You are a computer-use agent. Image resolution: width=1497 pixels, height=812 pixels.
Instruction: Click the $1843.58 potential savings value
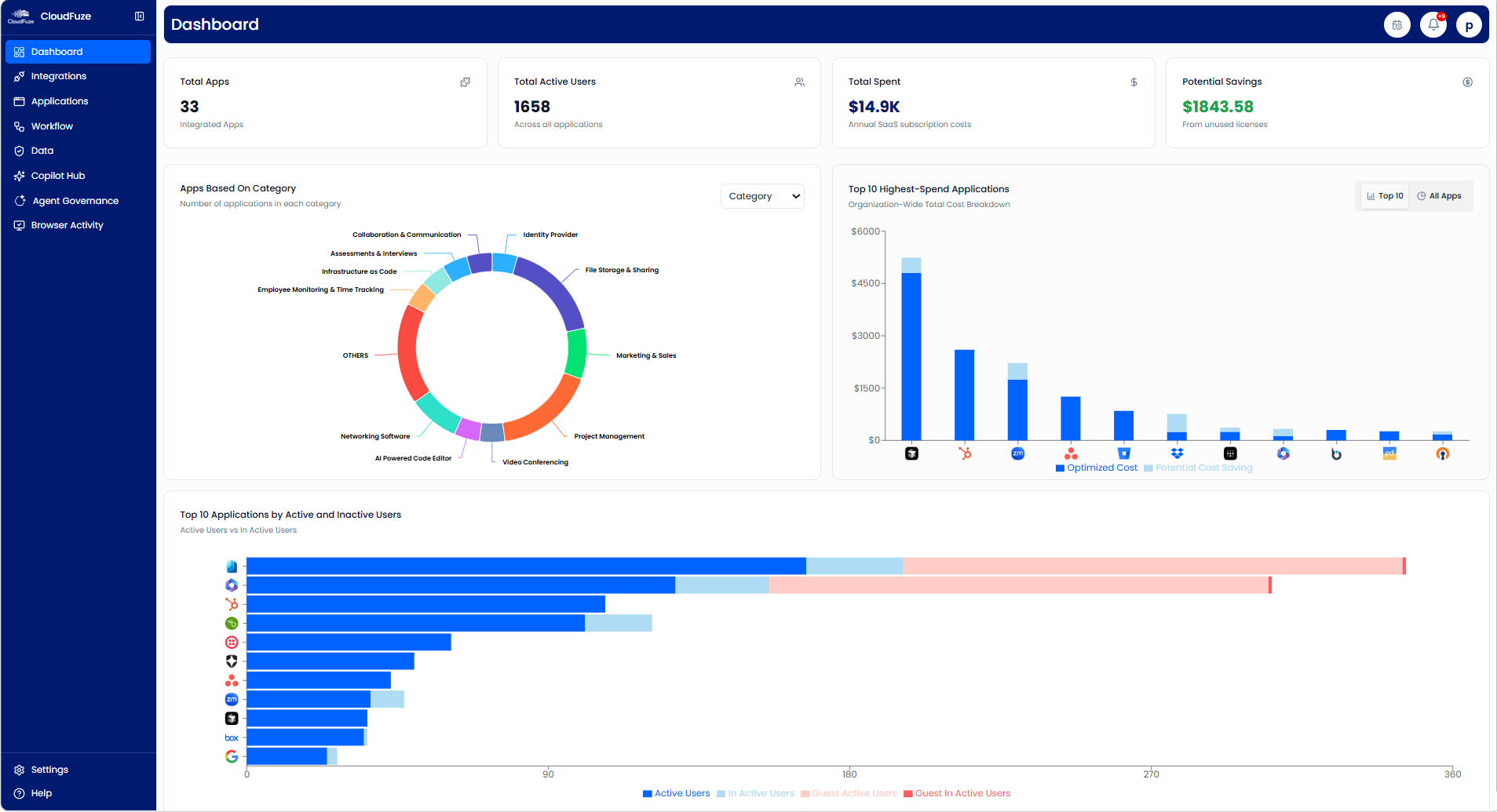coord(1218,107)
